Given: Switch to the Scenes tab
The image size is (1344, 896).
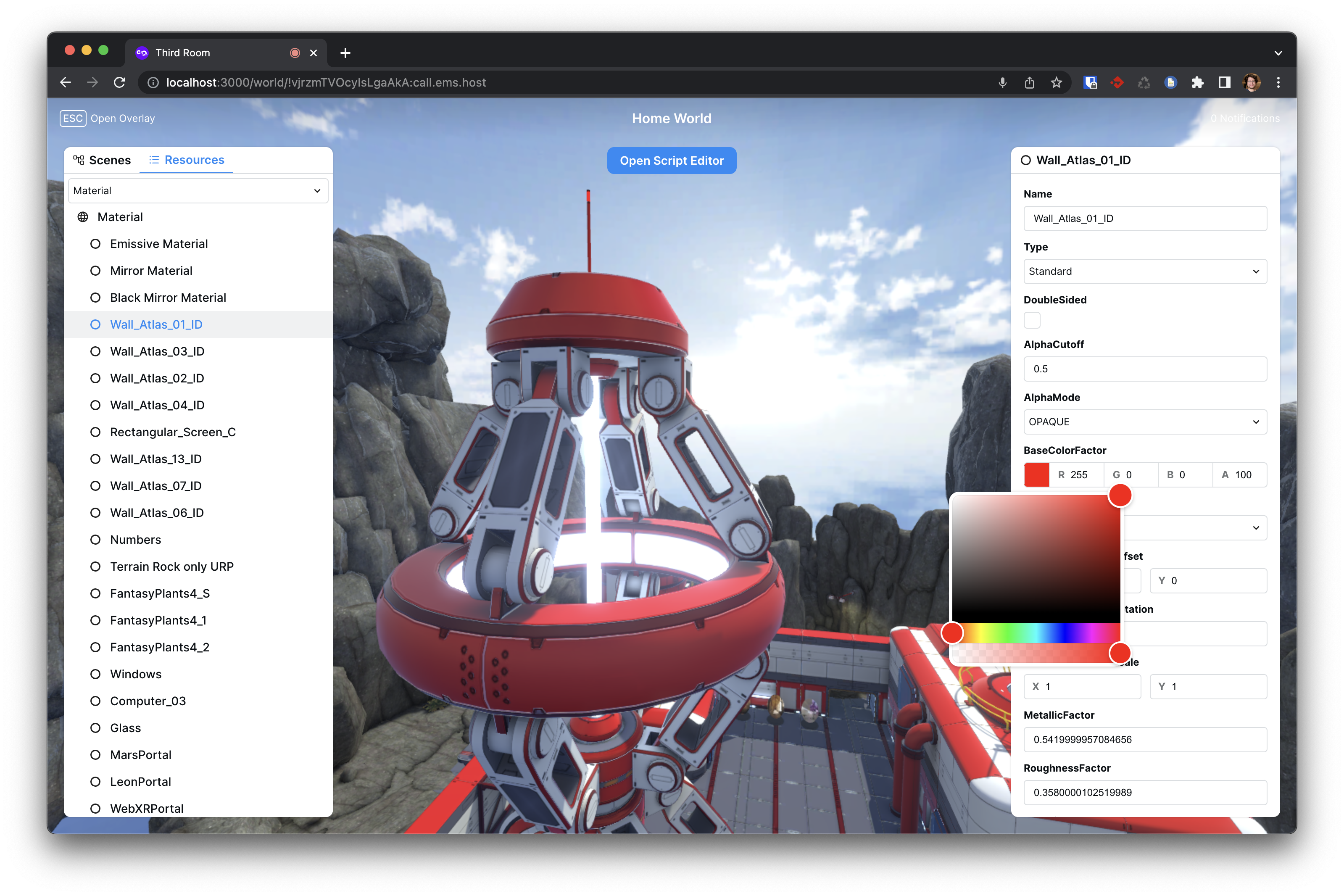Looking at the screenshot, I should (102, 160).
